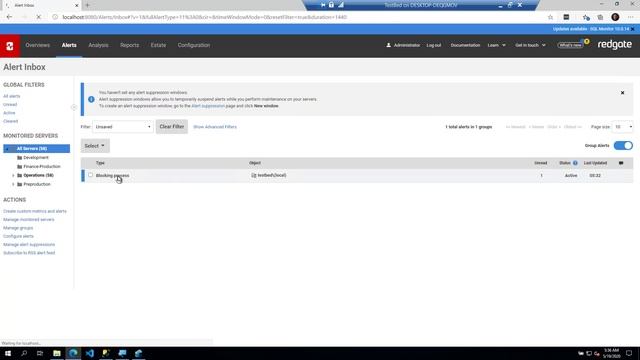
Task: View site information icon in address bar
Action: pyautogui.click(x=55, y=17)
